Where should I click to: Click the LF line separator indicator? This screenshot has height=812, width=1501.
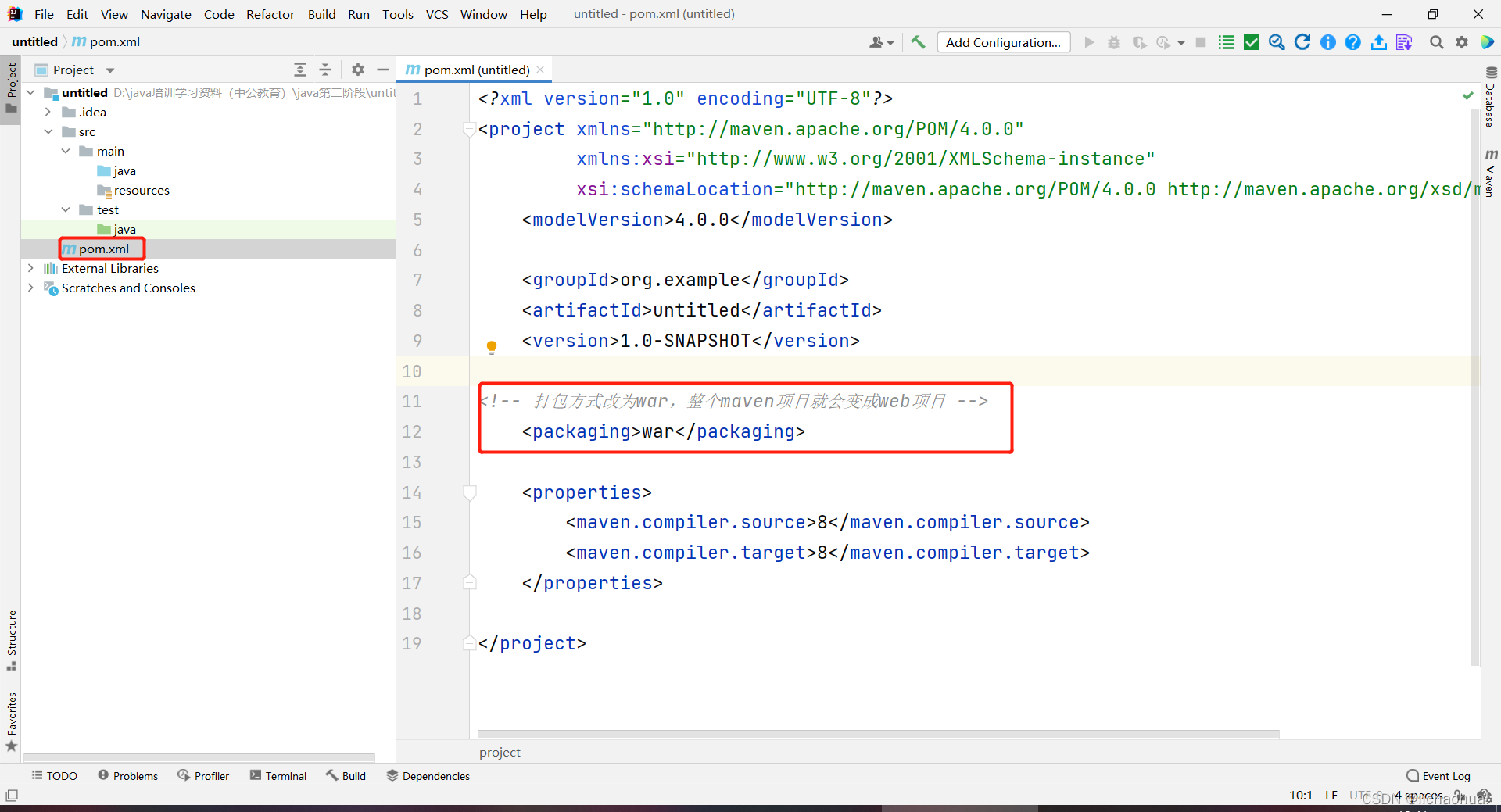(1331, 796)
